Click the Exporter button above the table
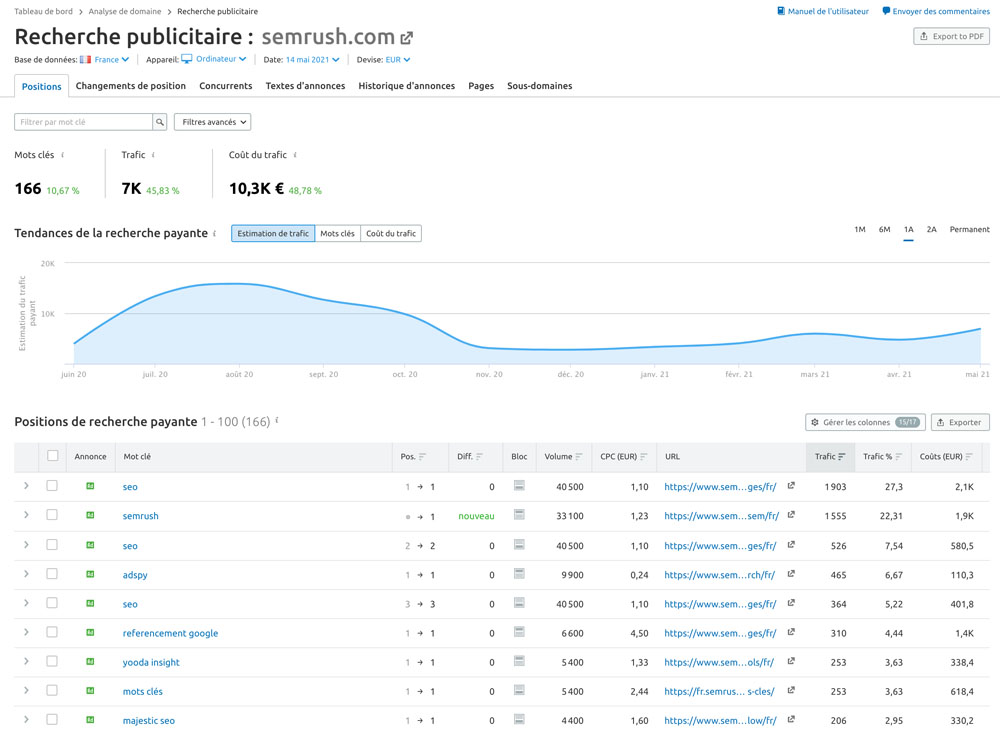The image size is (1000, 733). (960, 422)
